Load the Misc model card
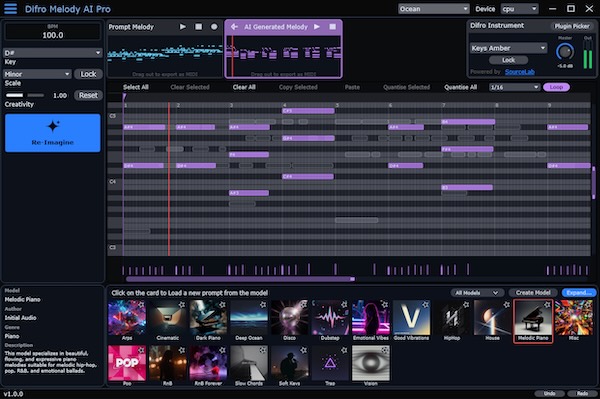Screen dimensions: 600x399 (574, 320)
